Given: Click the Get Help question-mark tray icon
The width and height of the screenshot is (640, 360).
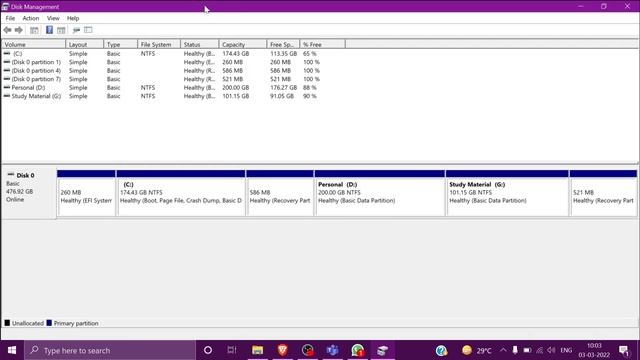Looking at the screenshot, I should pos(441,350).
